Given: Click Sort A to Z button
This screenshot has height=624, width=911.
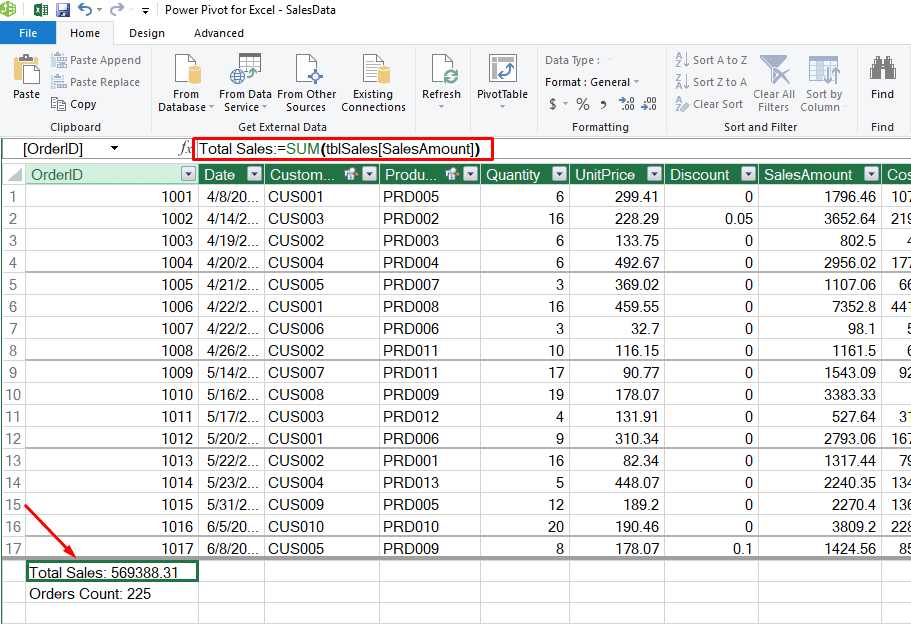Looking at the screenshot, I should (x=711, y=60).
